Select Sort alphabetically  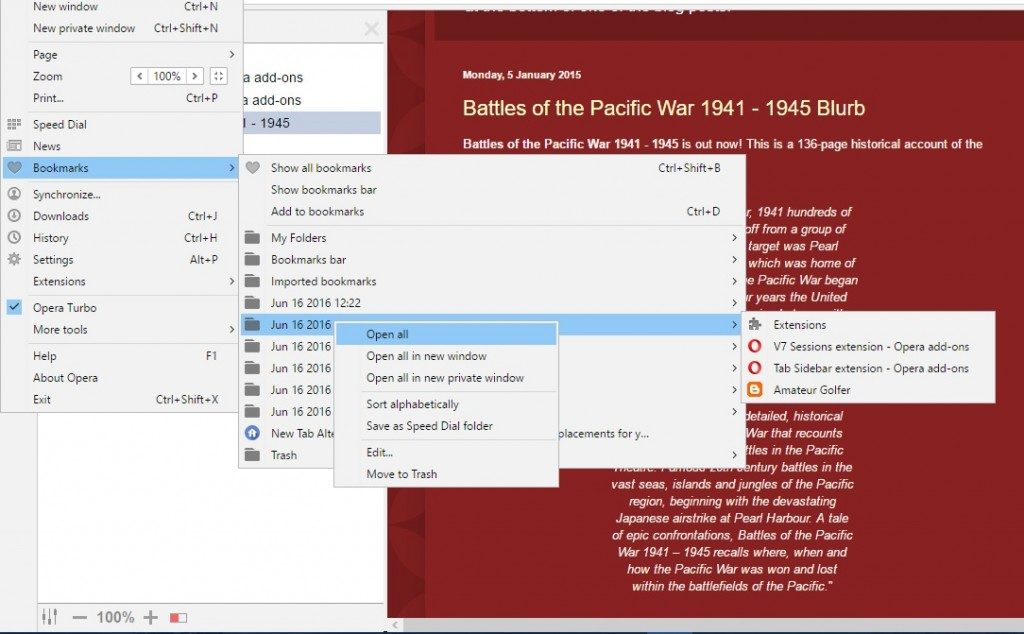coord(446,404)
